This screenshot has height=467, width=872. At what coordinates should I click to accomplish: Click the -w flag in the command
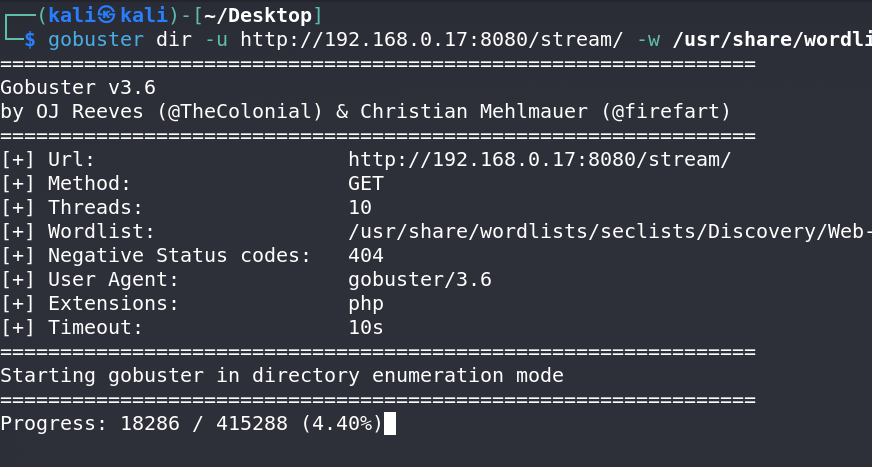[648, 39]
